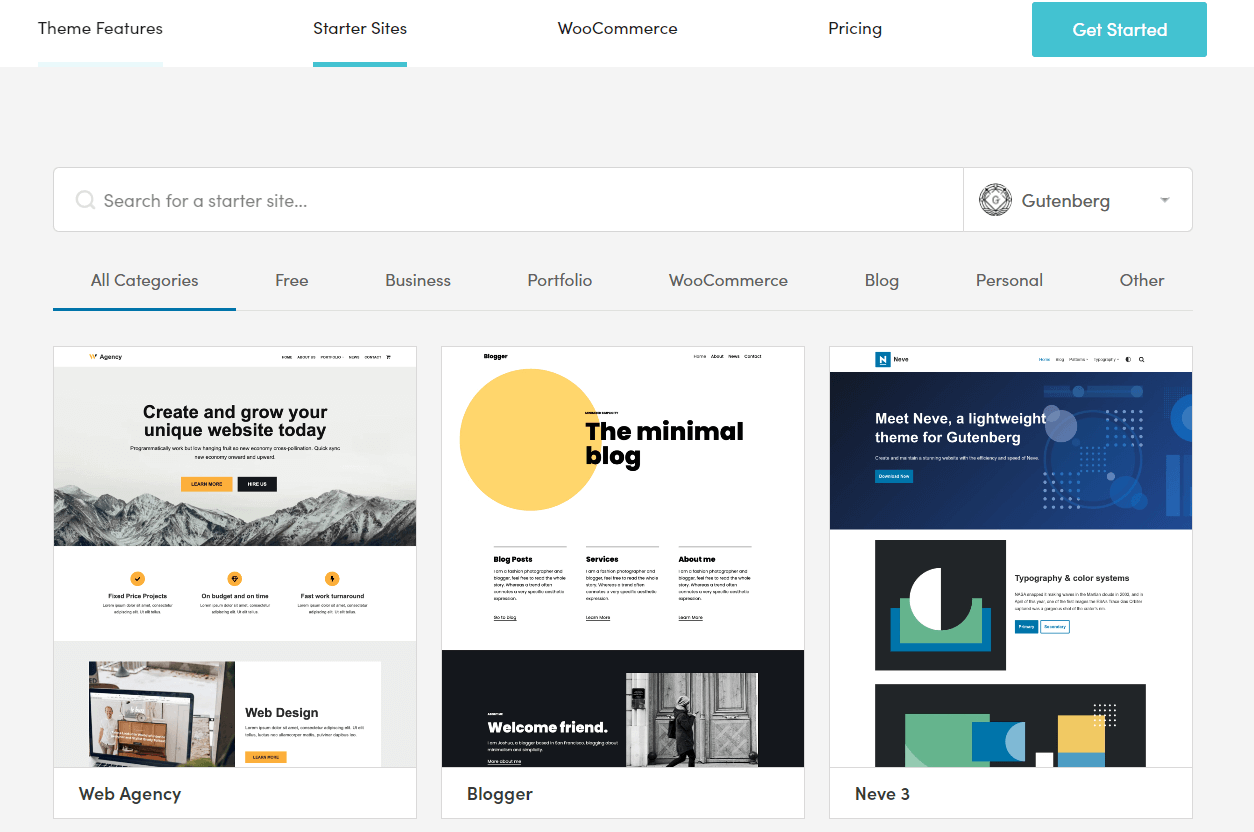This screenshot has width=1254, height=832.
Task: Switch to the Business category tab
Action: 418,281
